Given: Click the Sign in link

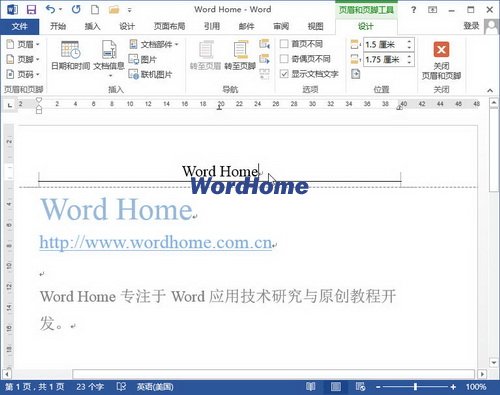Looking at the screenshot, I should point(471,26).
